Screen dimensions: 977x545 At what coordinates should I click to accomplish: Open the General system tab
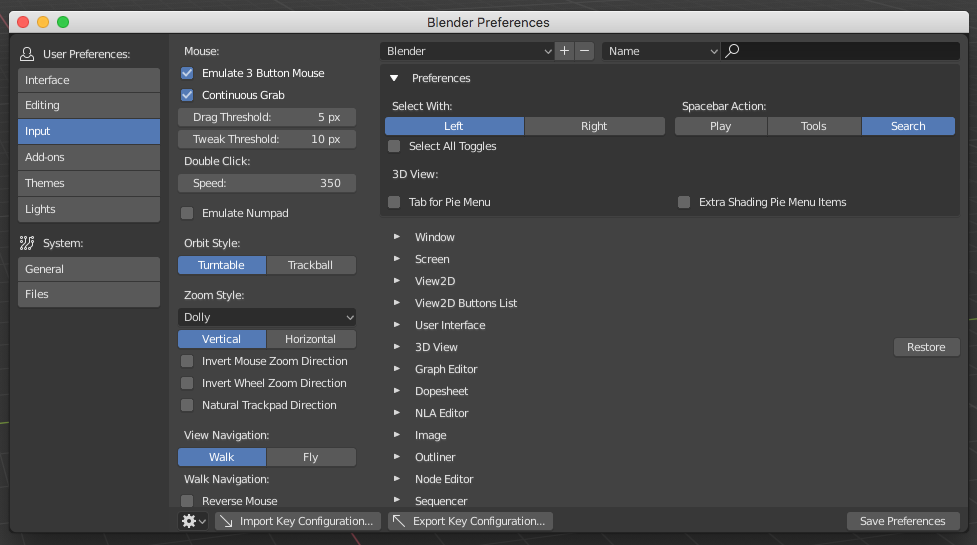(x=89, y=269)
